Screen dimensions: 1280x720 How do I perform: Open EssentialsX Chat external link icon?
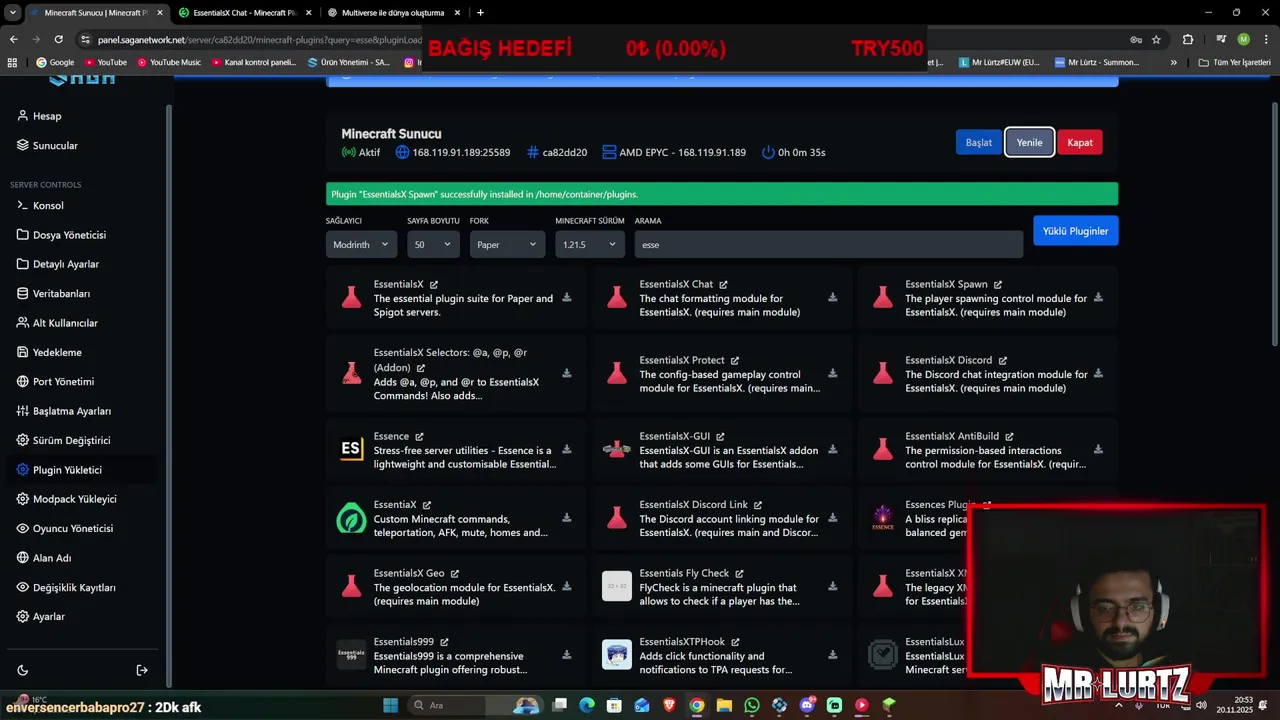pos(724,285)
